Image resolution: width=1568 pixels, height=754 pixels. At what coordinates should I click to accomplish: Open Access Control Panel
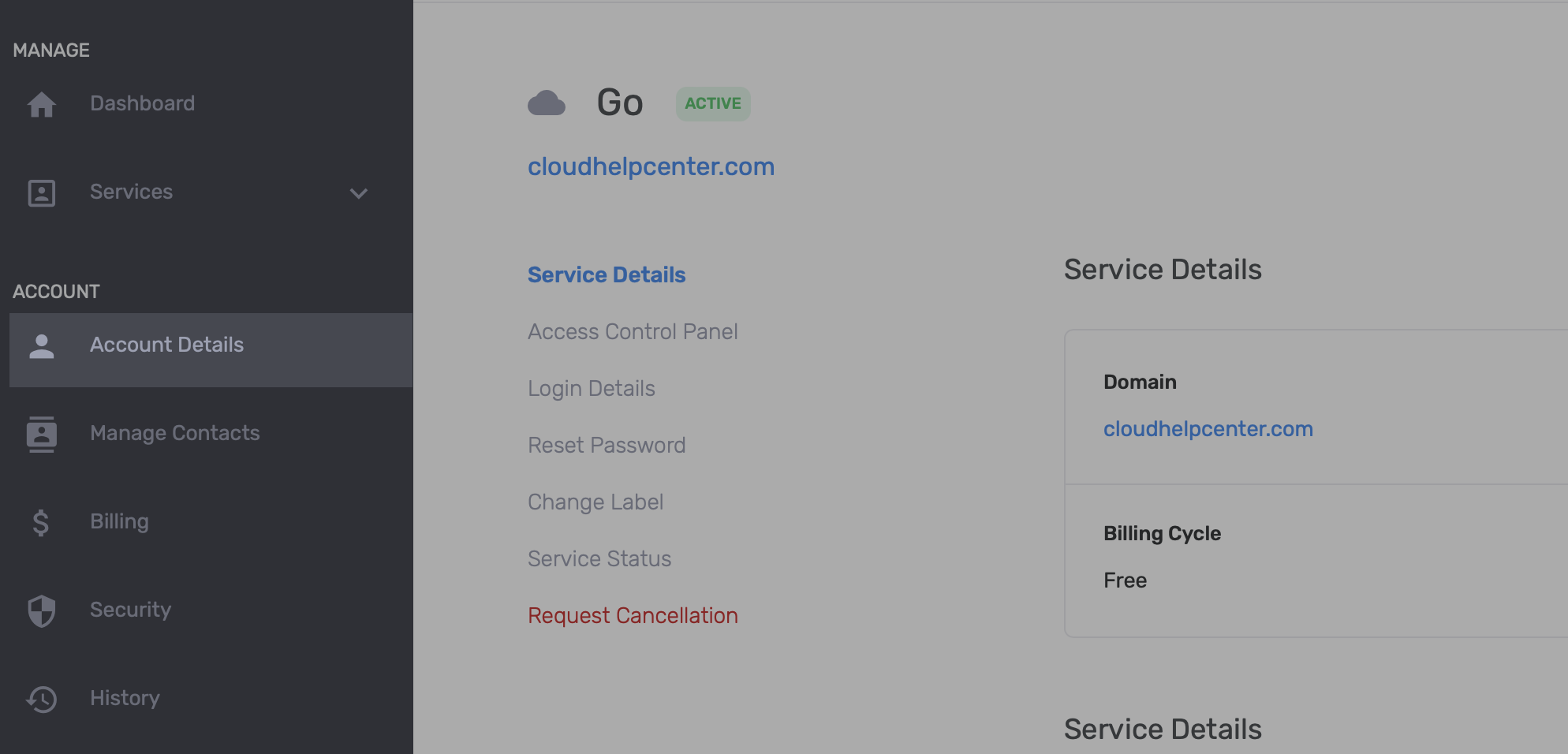pos(633,331)
